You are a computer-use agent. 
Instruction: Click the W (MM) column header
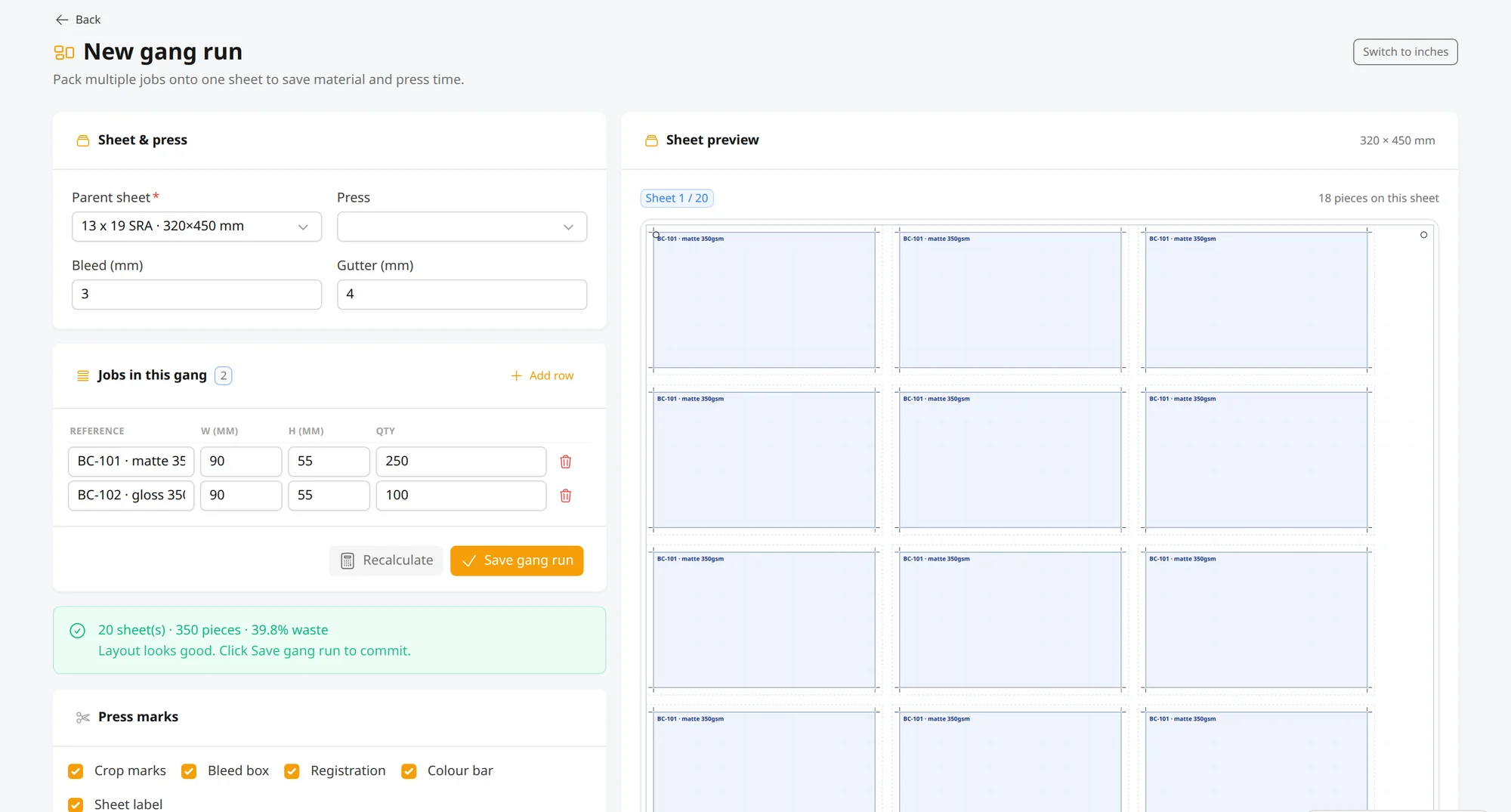coord(219,431)
